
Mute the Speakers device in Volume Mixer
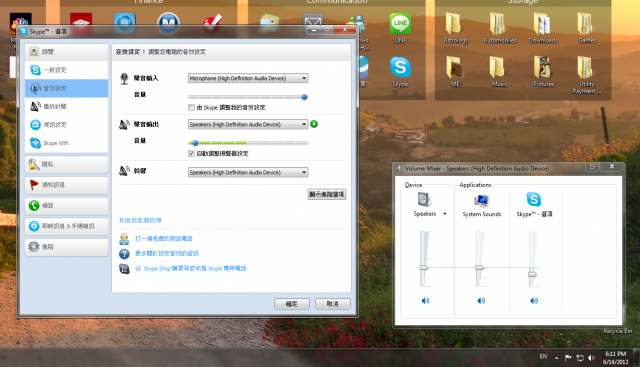click(x=425, y=300)
